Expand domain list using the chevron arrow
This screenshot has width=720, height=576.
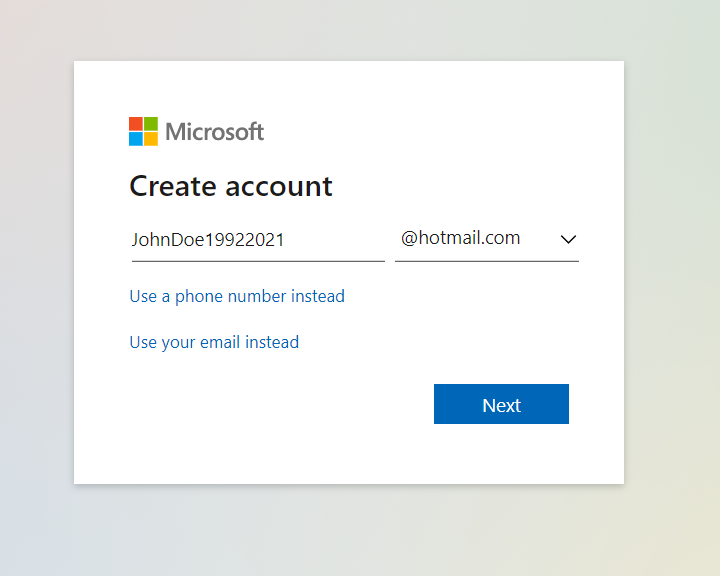568,240
